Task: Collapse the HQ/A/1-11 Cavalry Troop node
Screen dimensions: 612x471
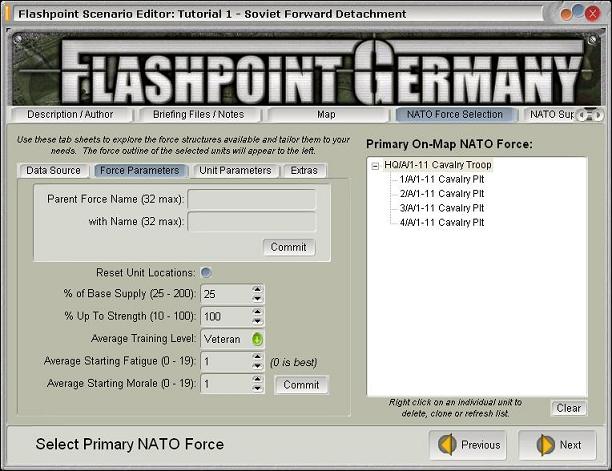Action: [x=375, y=166]
